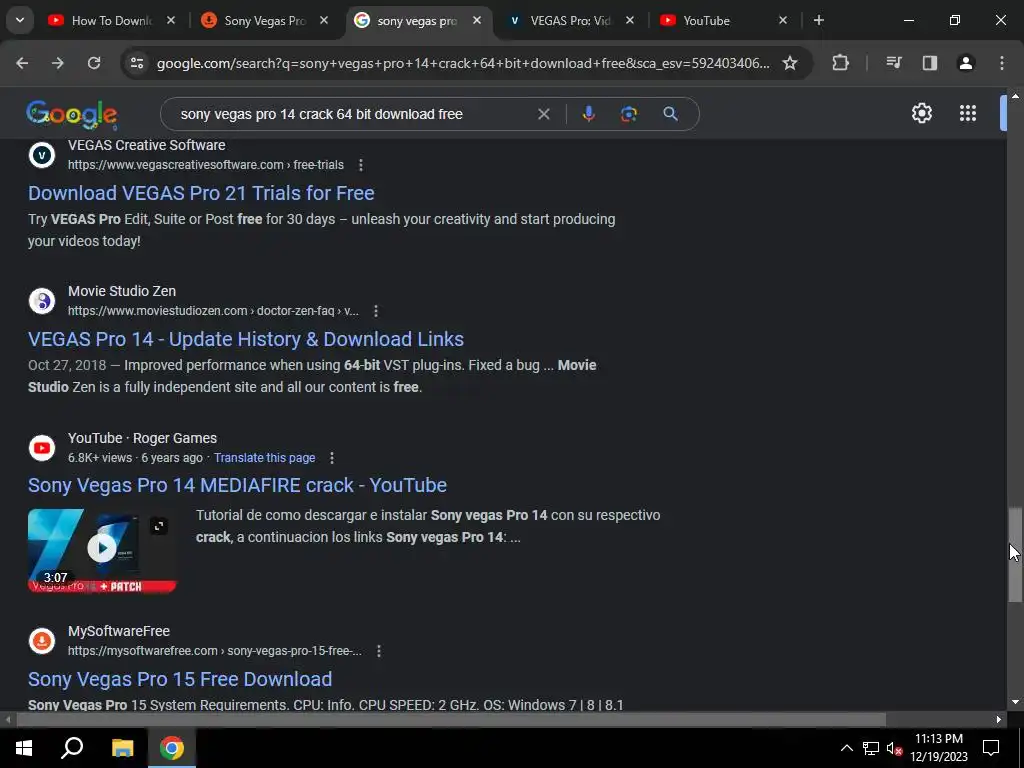Click the Movie Studio Zen favicon
Screen dimensions: 1024x768
coord(42,302)
